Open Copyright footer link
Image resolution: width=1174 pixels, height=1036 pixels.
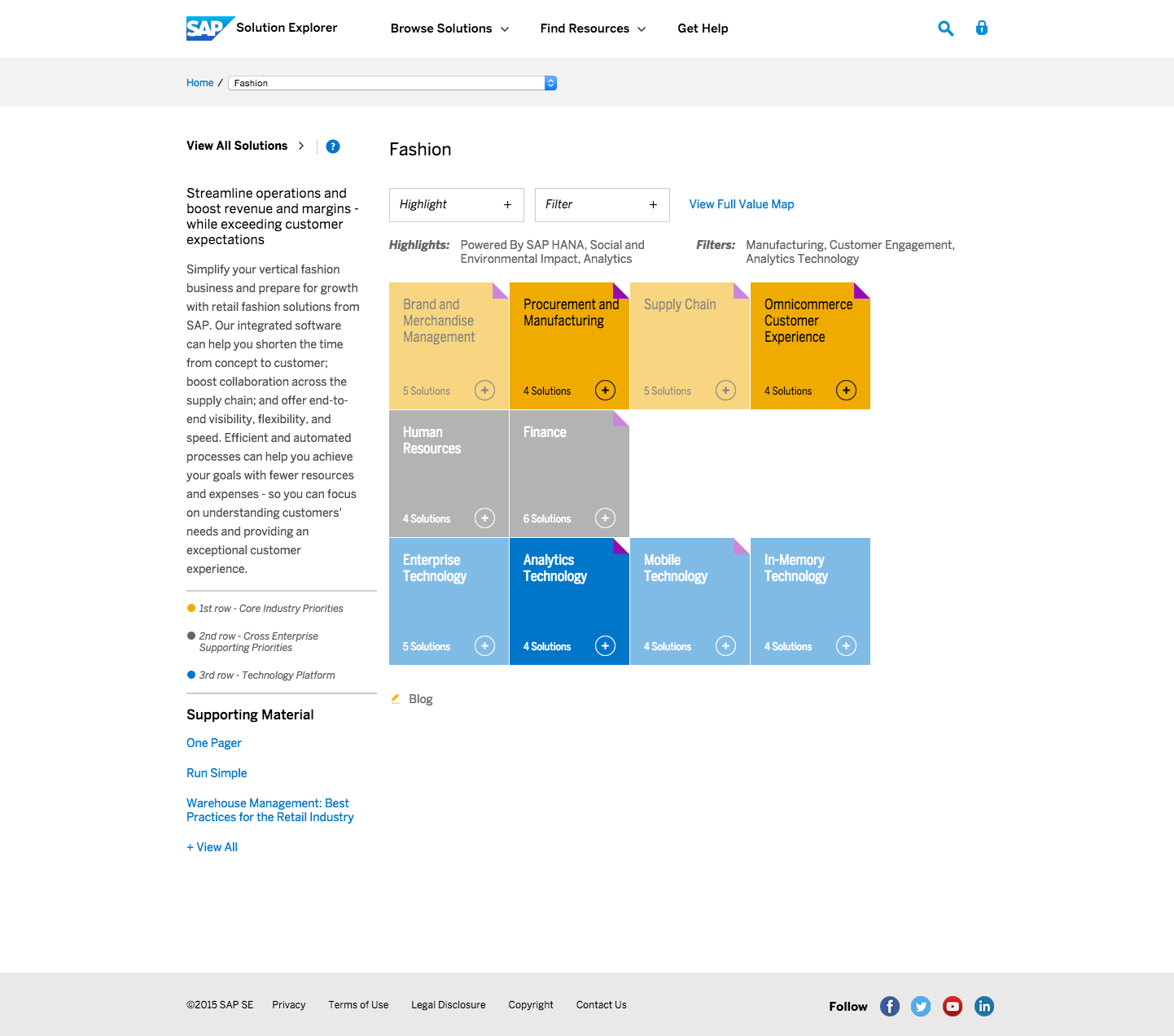(x=531, y=1005)
